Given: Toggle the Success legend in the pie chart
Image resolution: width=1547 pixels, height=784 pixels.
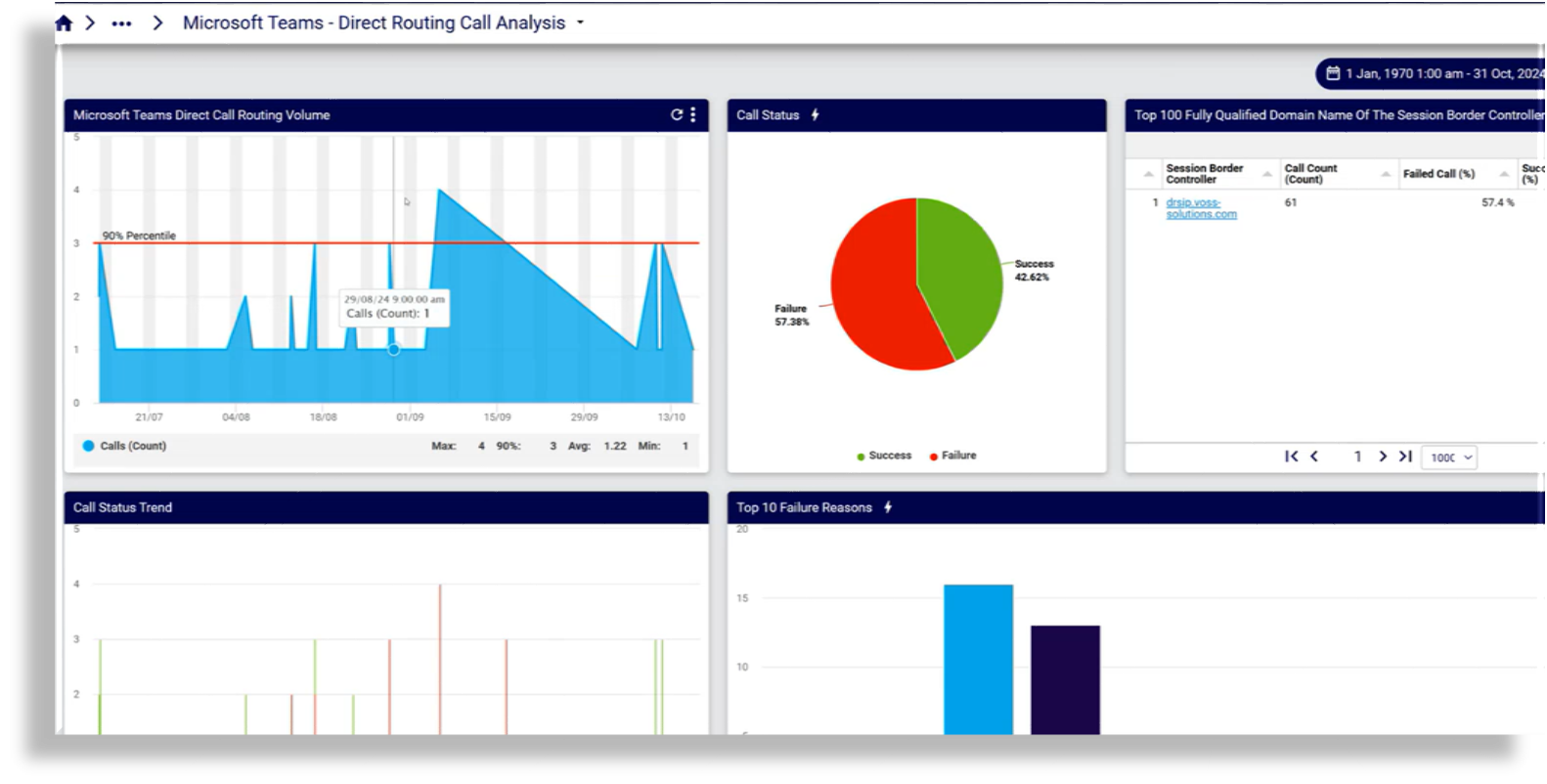Looking at the screenshot, I should click(x=884, y=456).
